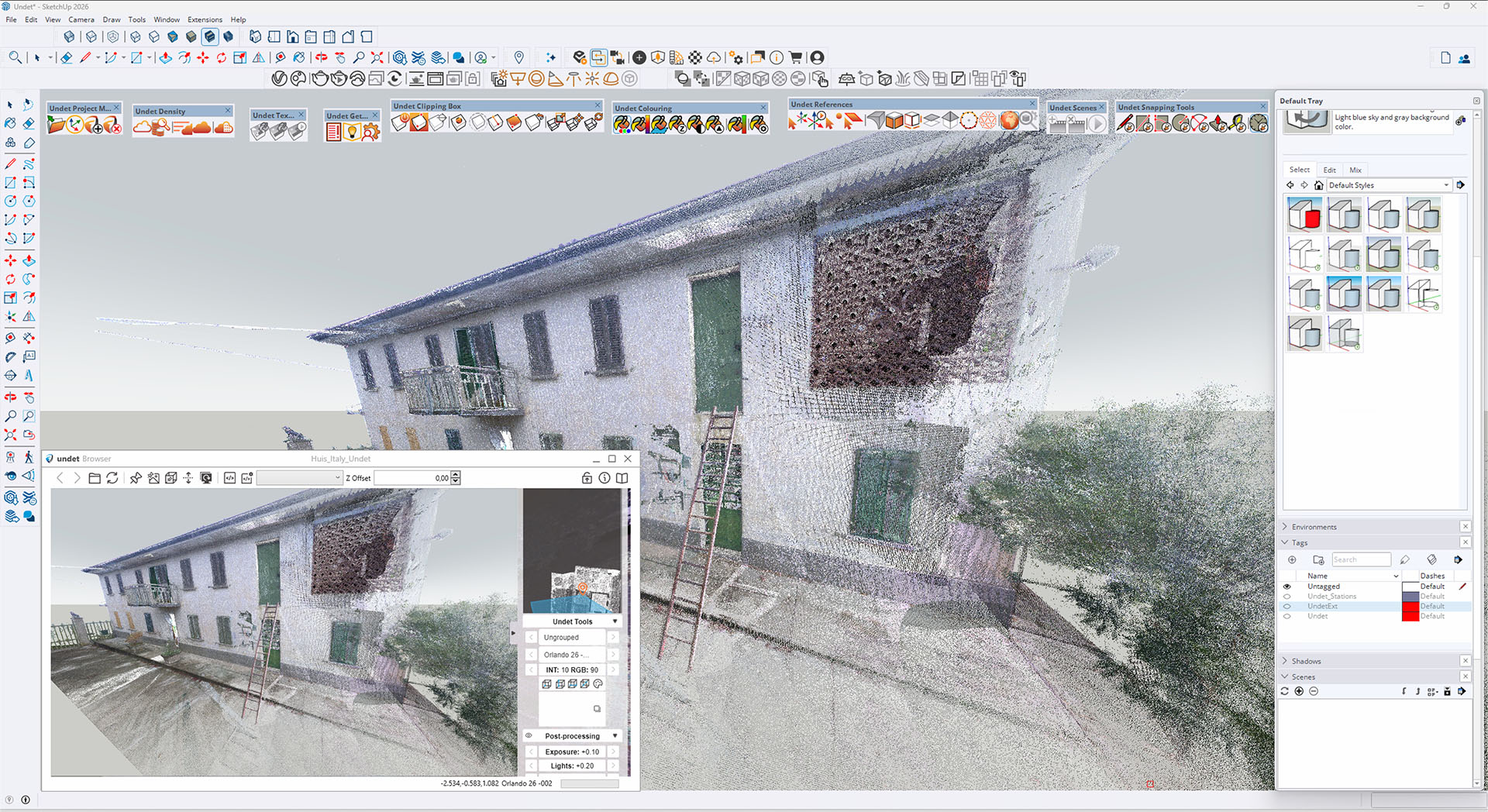This screenshot has height=812, width=1488.
Task: Click the refresh icon in Undet Browser
Action: pos(112,478)
